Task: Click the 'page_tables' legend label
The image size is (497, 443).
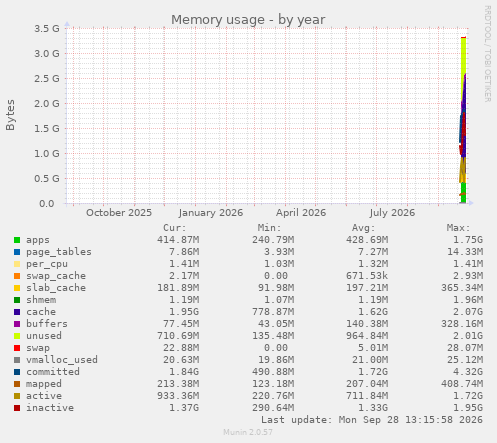Action: click(x=59, y=252)
